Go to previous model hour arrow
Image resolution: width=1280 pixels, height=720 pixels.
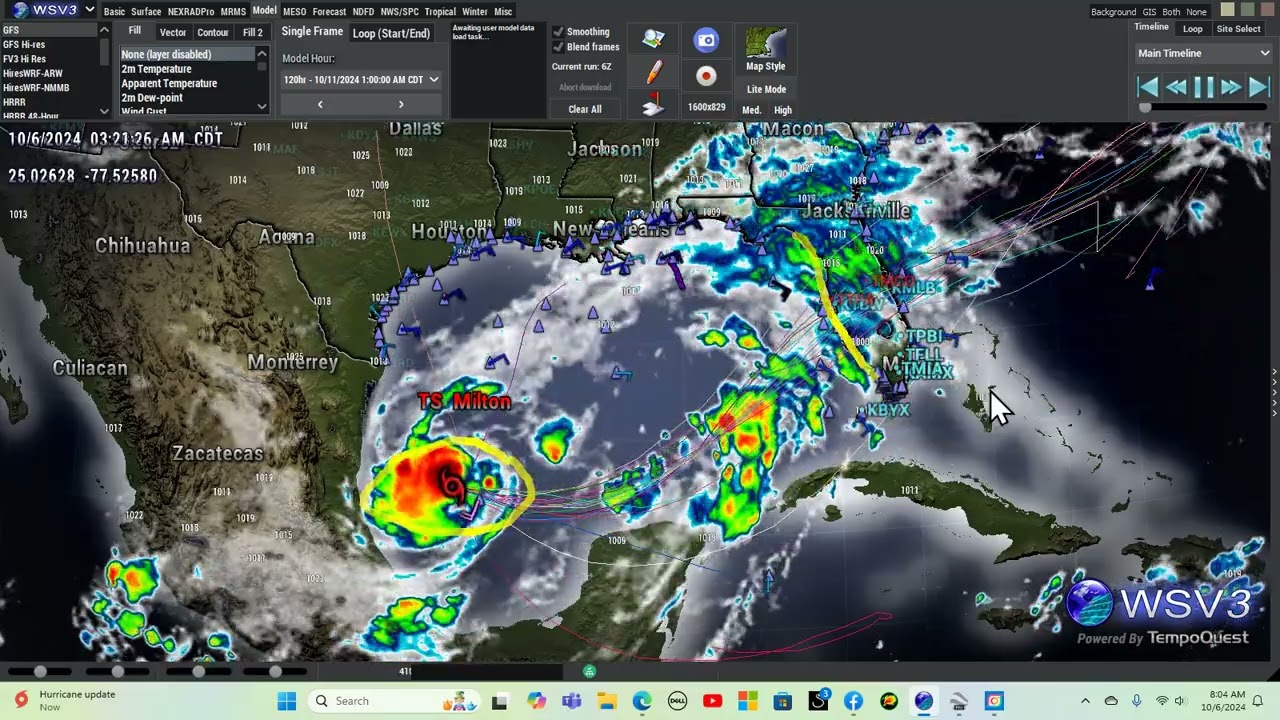pos(320,104)
